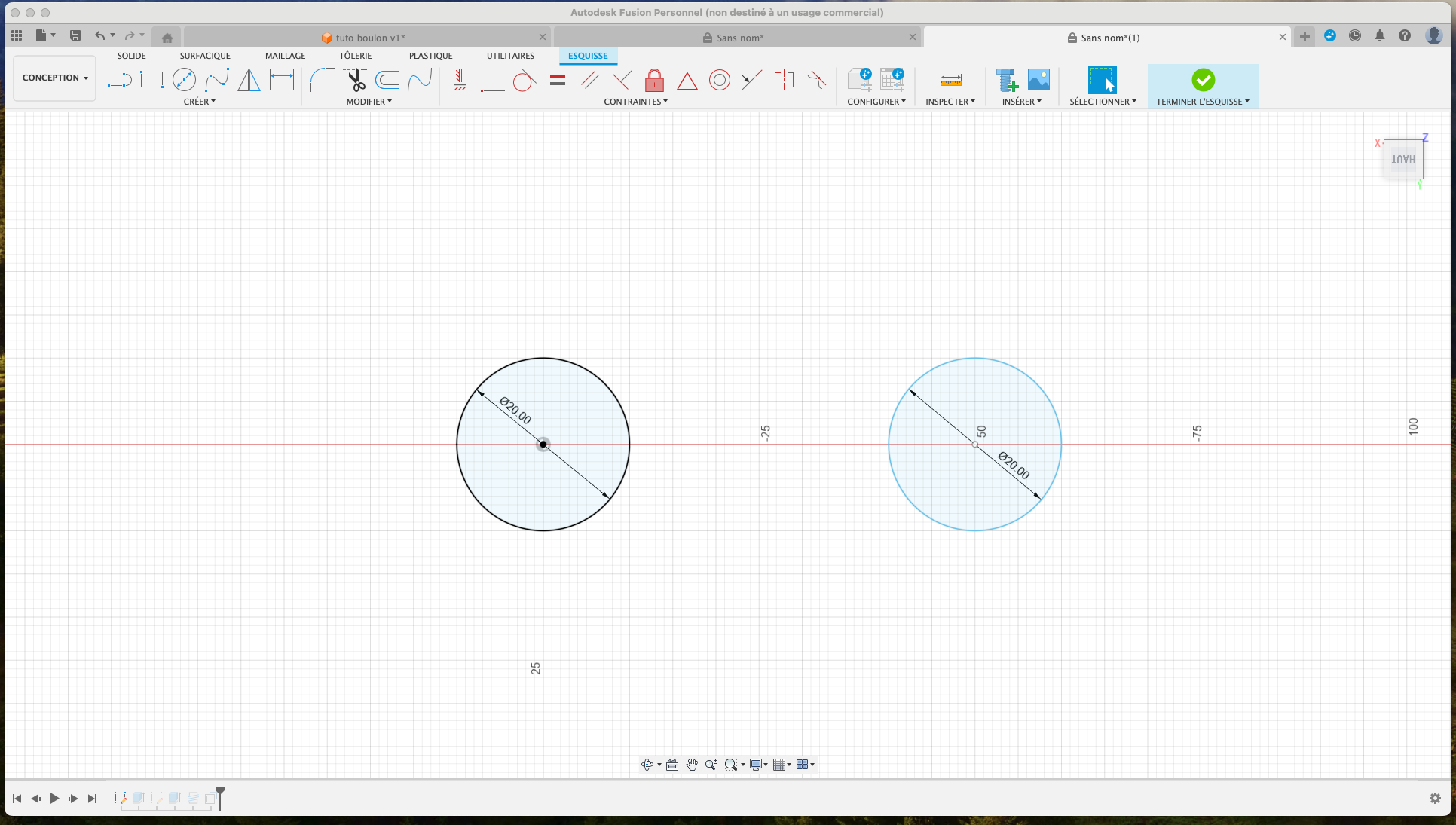Viewport: 1456px width, 825px height.
Task: Click the Zoom magnifier with plus/minus
Action: coord(711,765)
